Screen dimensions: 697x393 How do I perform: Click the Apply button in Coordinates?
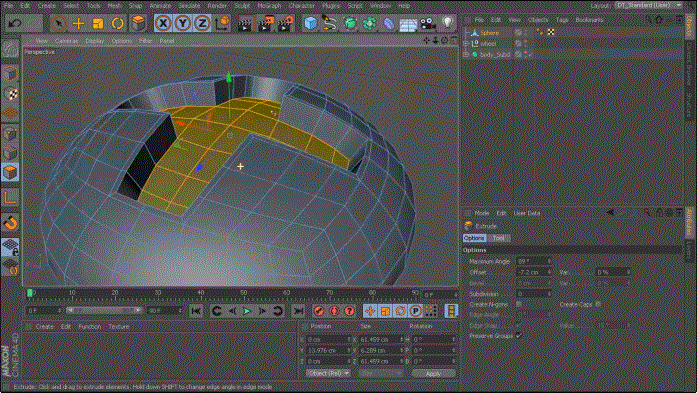(433, 373)
